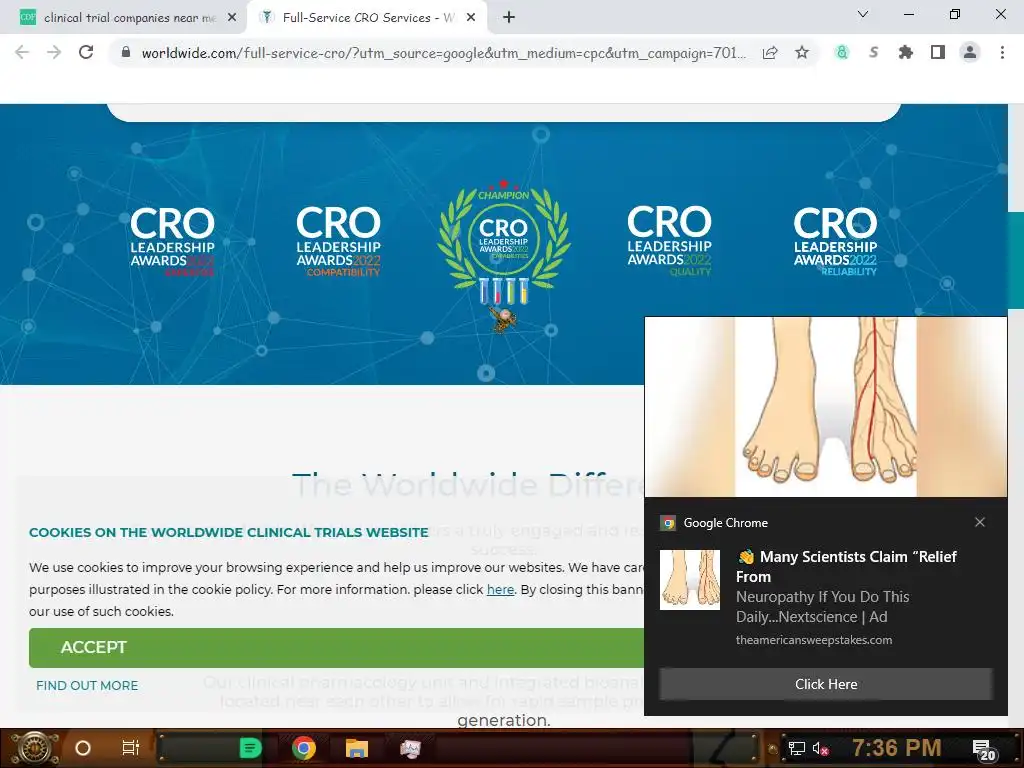Click the 'Many Scientists Claim' notification headline

tap(846, 566)
